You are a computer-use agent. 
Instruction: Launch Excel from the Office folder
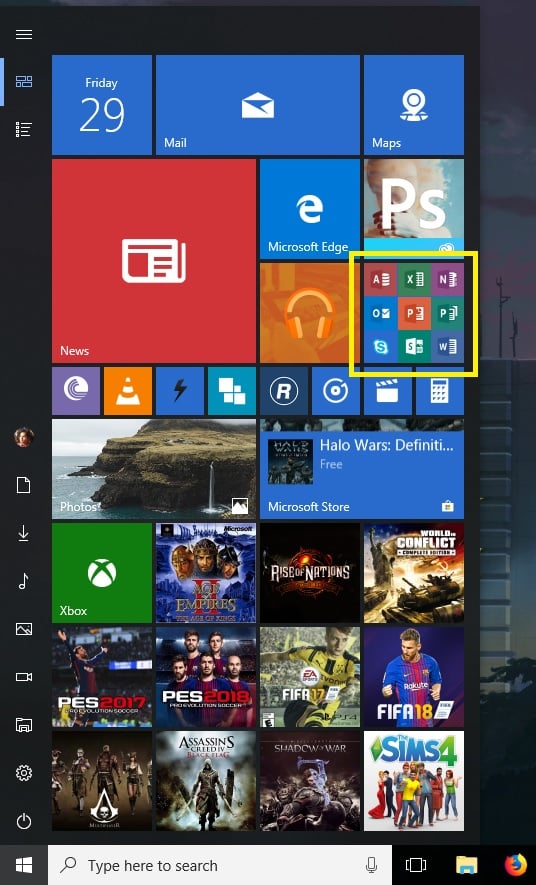pos(415,279)
